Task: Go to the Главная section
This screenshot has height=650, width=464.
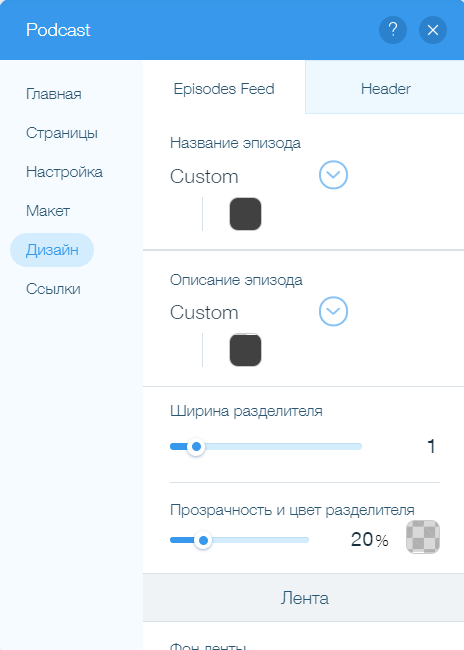Action: point(53,94)
